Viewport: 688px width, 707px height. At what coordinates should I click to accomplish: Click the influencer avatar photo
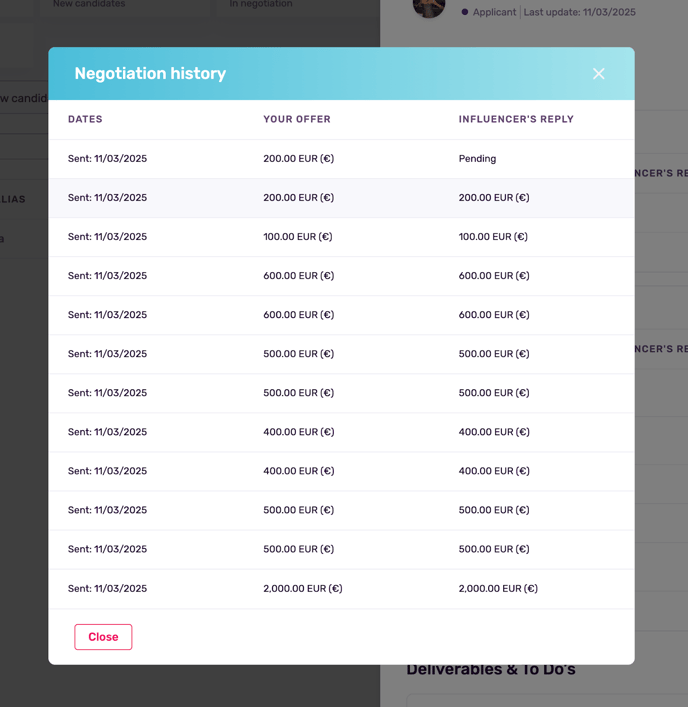[x=429, y=7]
